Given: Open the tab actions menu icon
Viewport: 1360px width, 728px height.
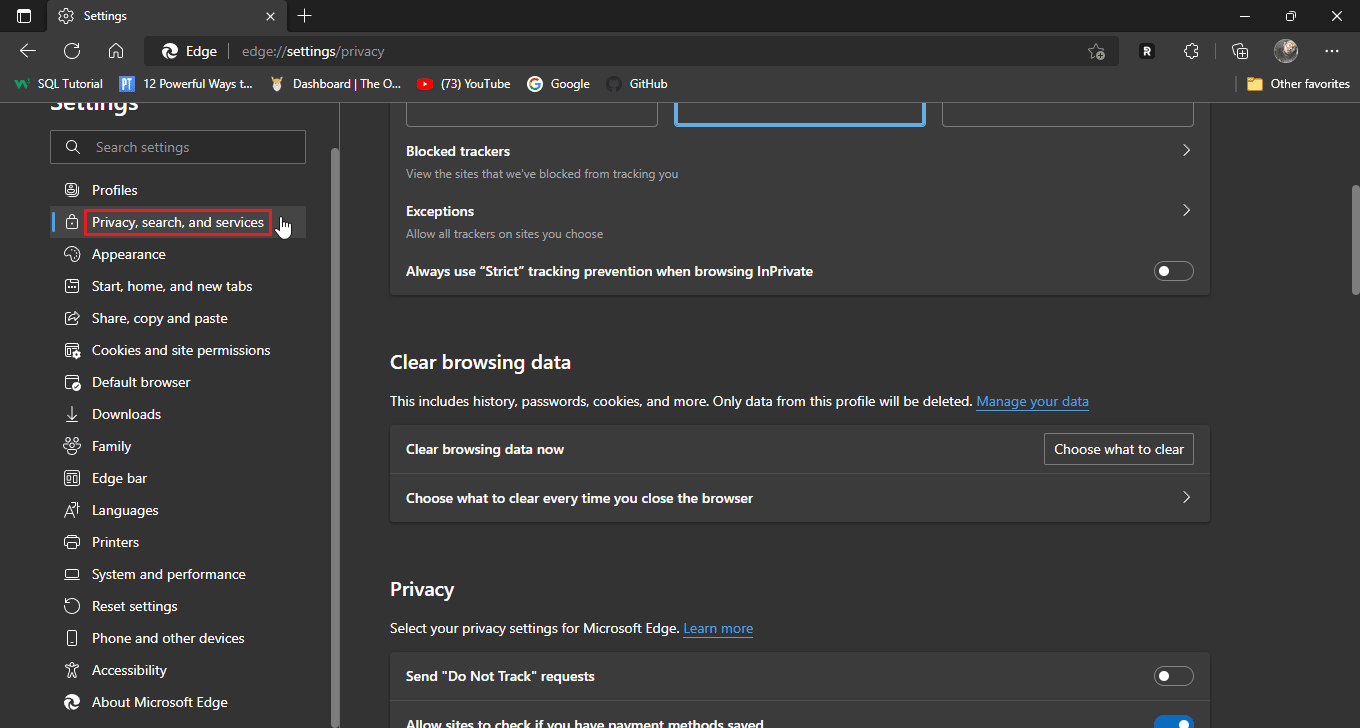Looking at the screenshot, I should pos(24,16).
